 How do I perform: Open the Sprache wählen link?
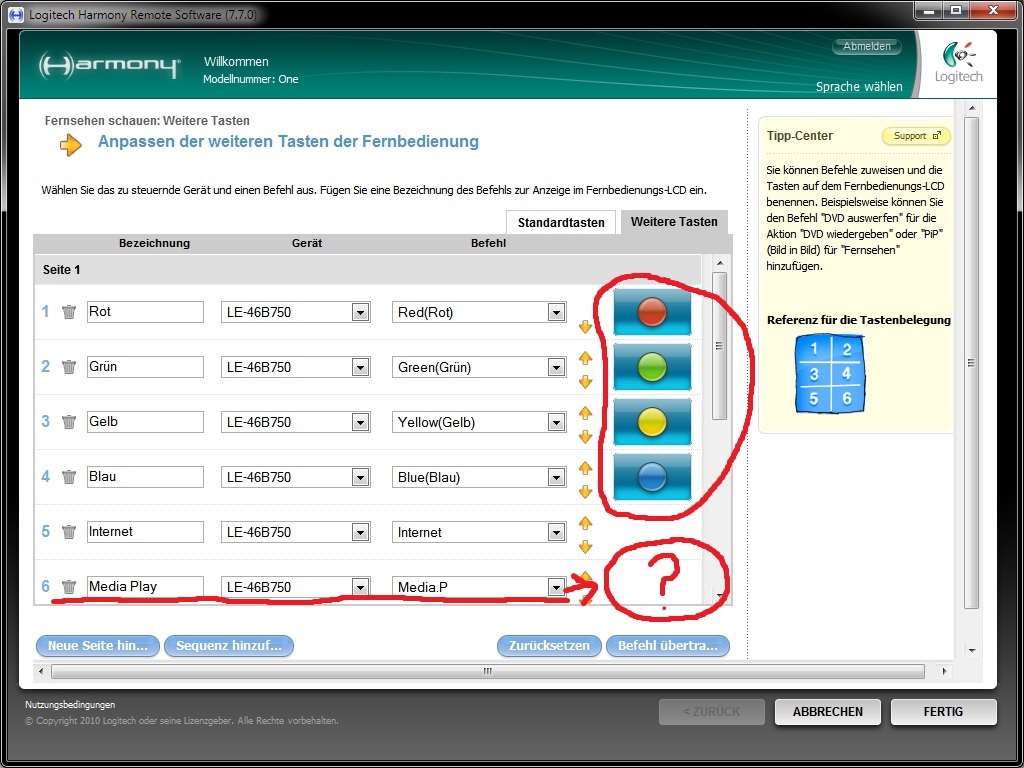point(858,87)
